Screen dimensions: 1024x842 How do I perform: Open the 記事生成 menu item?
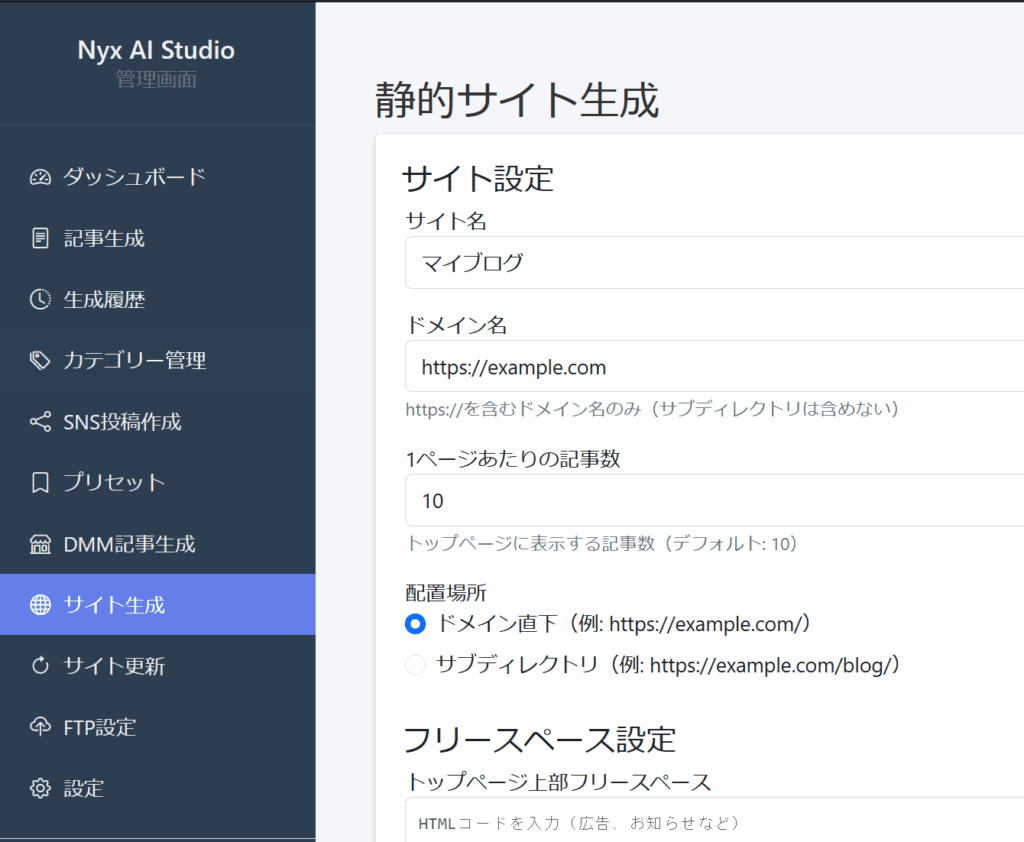click(x=157, y=238)
